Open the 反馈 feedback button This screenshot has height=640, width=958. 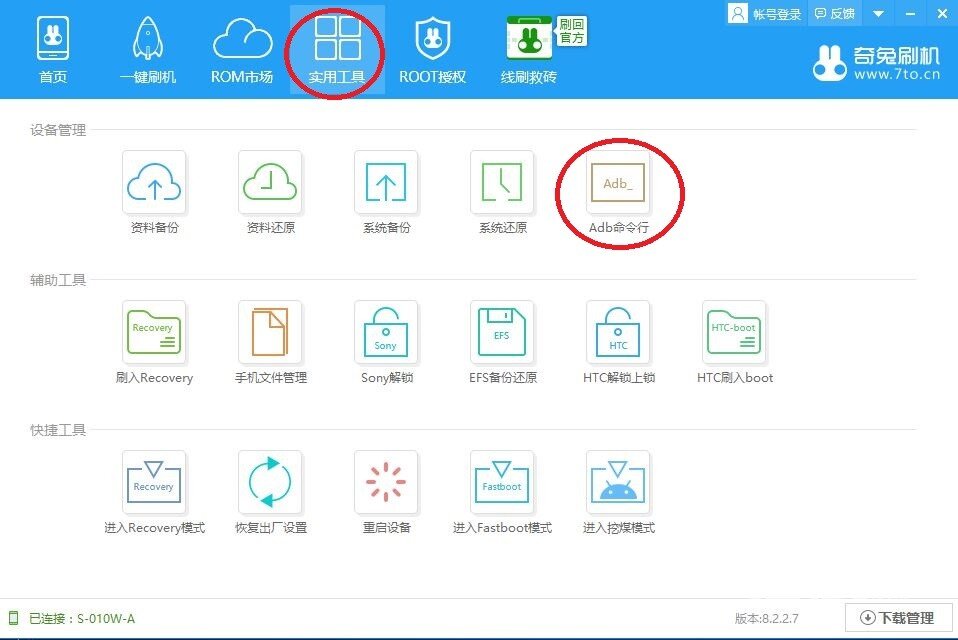835,13
